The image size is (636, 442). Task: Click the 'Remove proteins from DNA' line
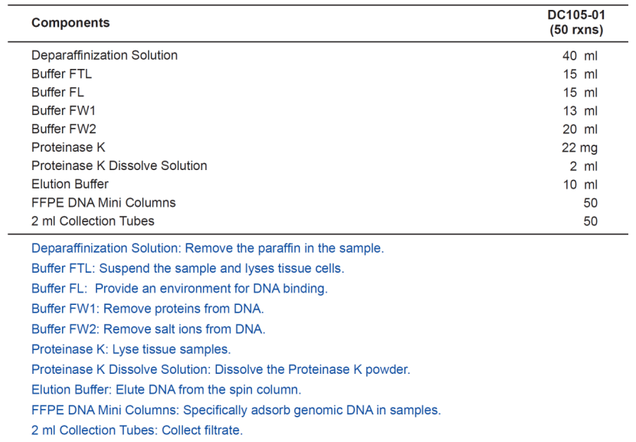148,309
